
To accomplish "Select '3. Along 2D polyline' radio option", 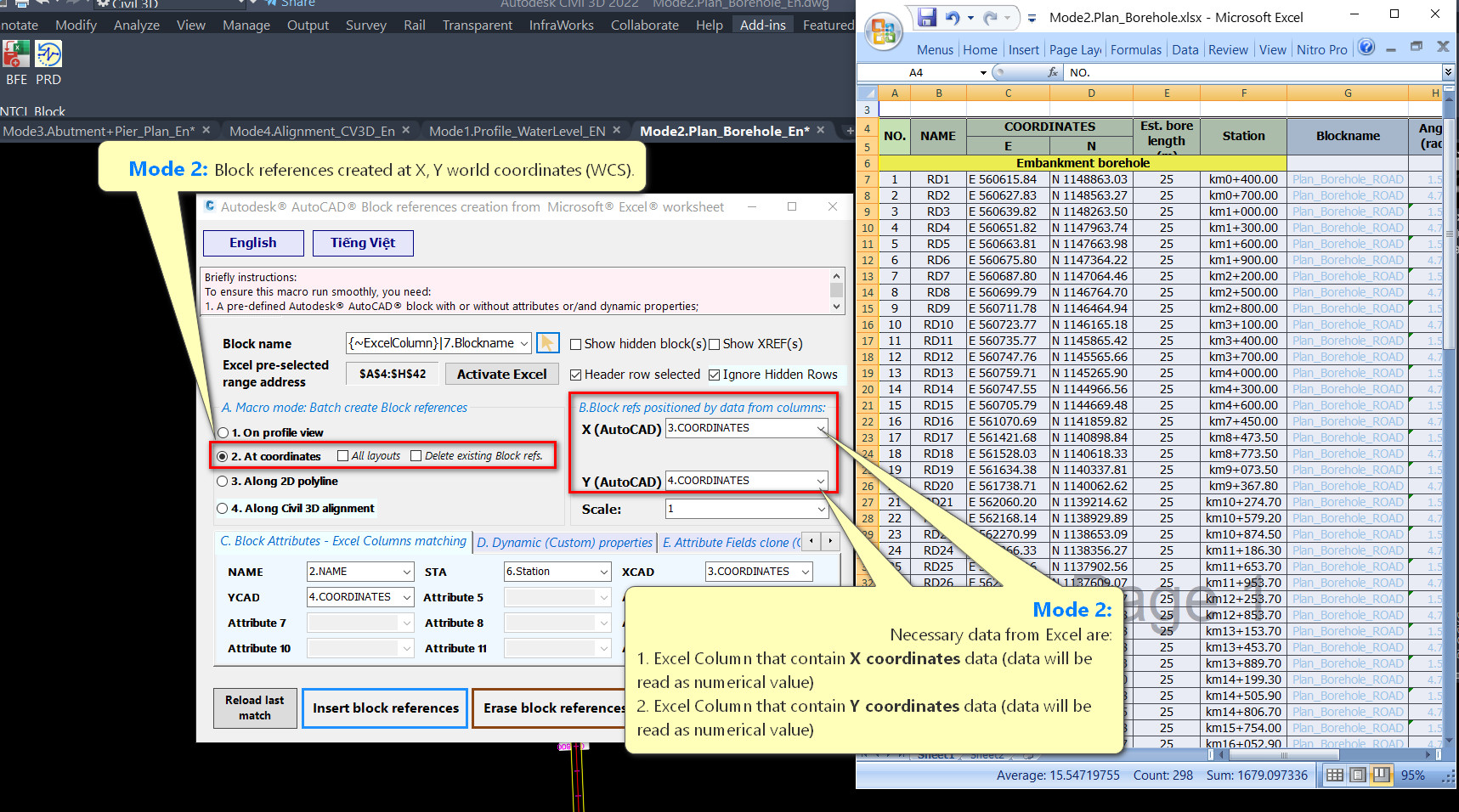I will pos(223,482).
